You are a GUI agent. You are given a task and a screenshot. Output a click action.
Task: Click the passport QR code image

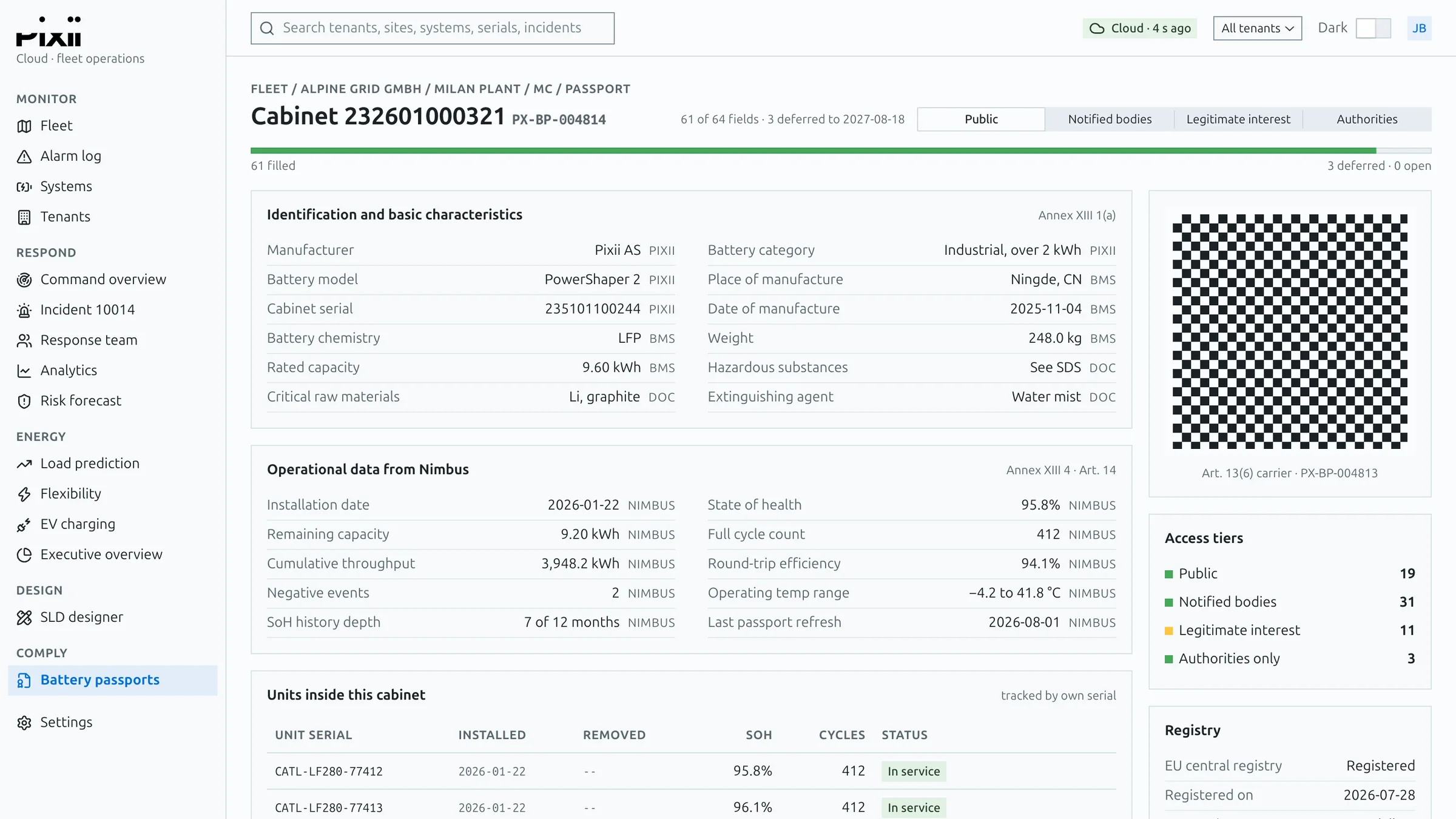[x=1290, y=331]
